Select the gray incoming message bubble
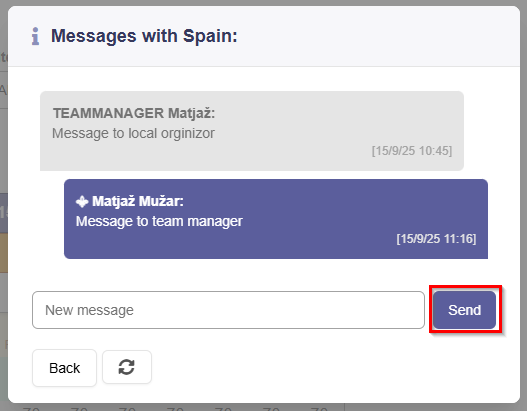 (x=252, y=131)
